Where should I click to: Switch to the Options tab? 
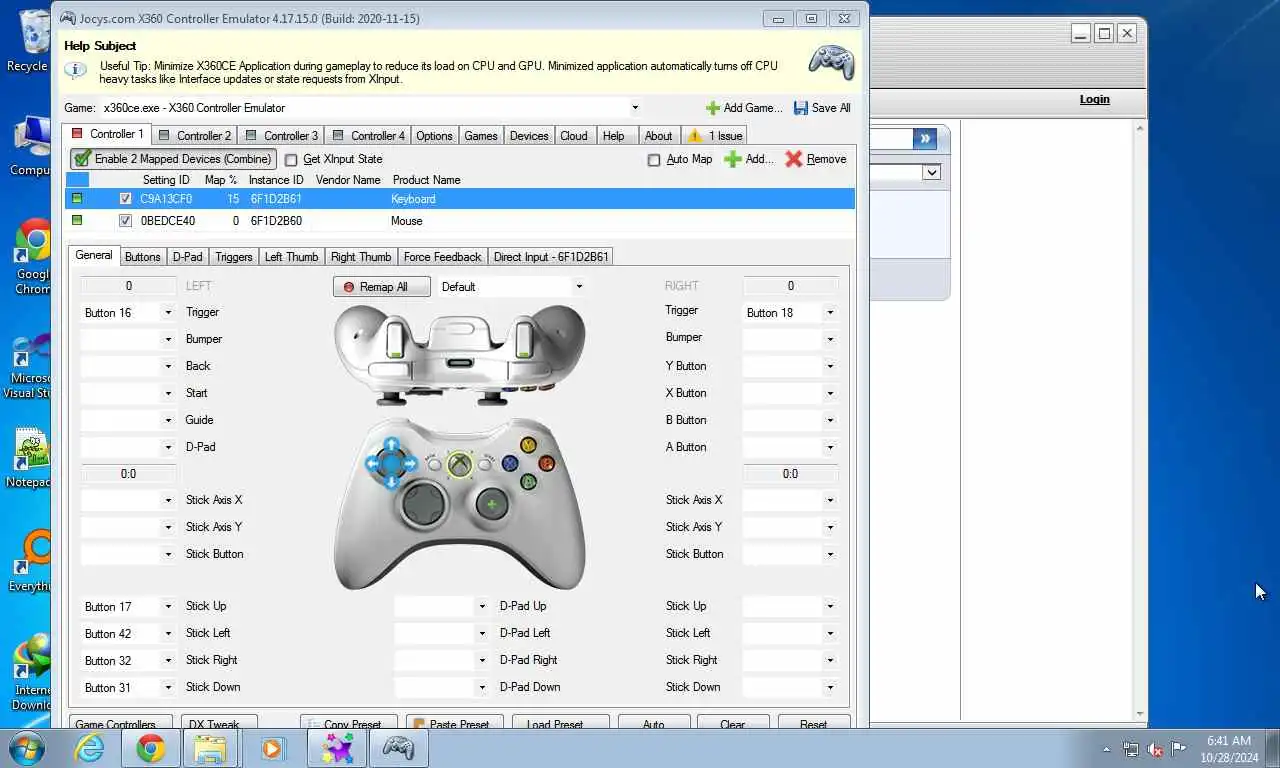pyautogui.click(x=434, y=136)
